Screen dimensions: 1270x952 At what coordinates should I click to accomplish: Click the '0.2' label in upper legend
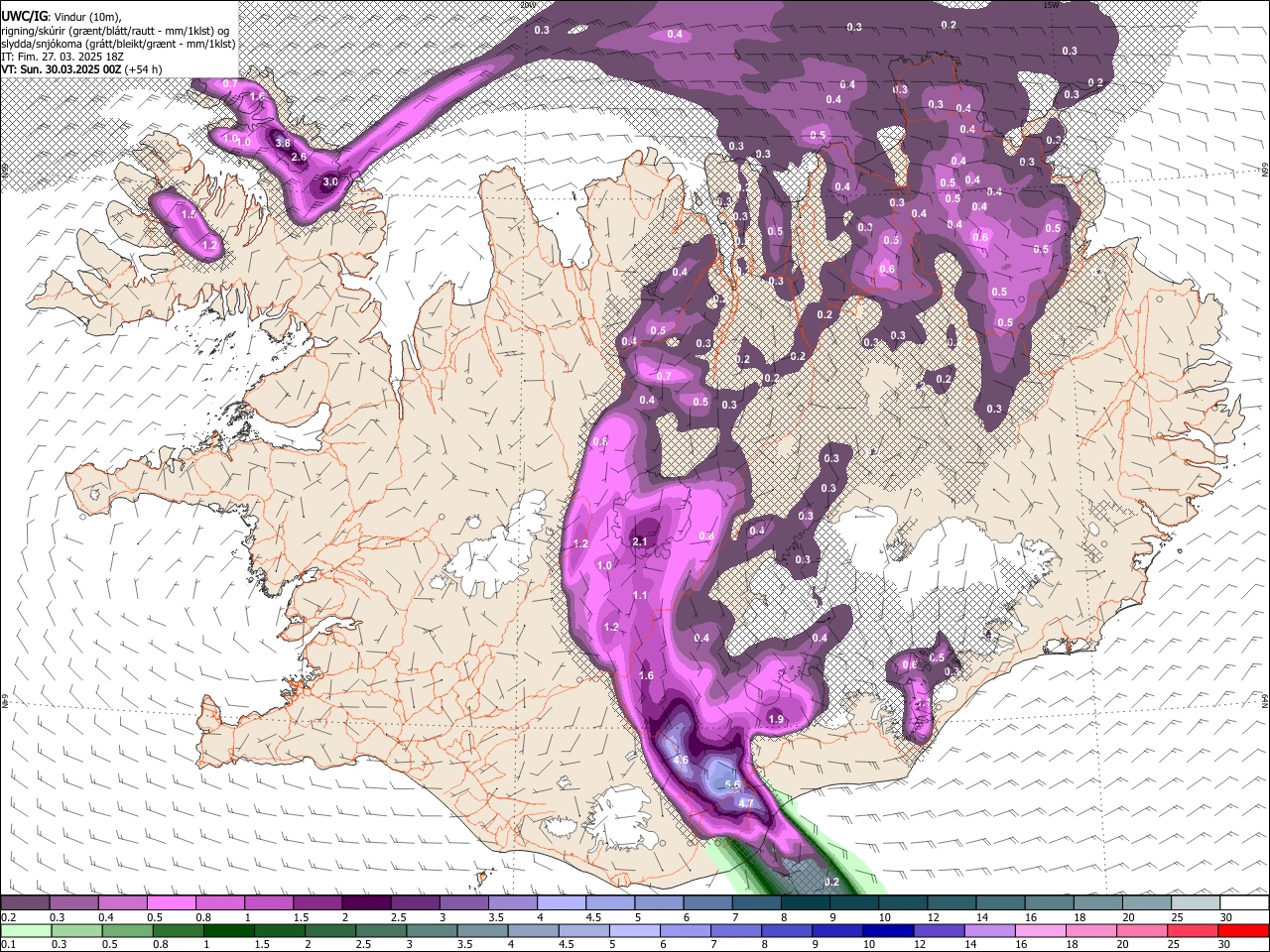coord(7,917)
